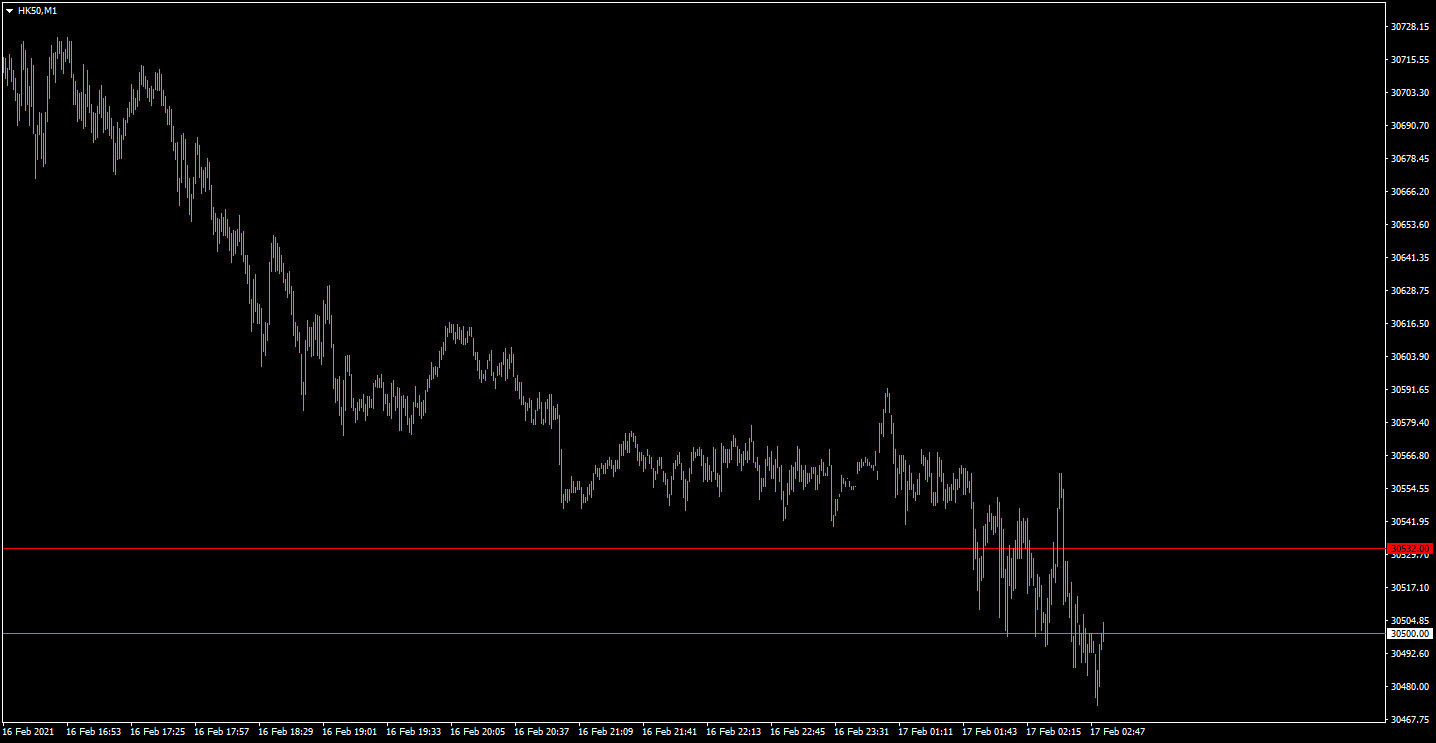Select the gray line at 30500.00
This screenshot has height=743, width=1436.
(693, 633)
